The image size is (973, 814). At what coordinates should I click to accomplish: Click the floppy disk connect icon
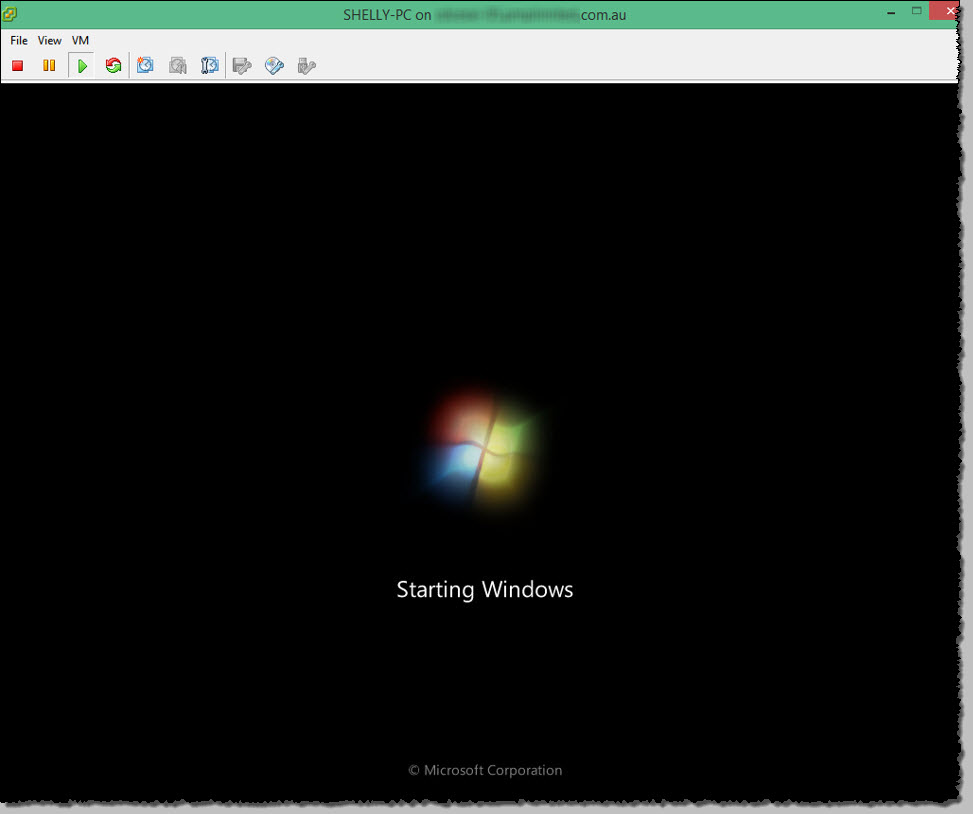(x=242, y=65)
